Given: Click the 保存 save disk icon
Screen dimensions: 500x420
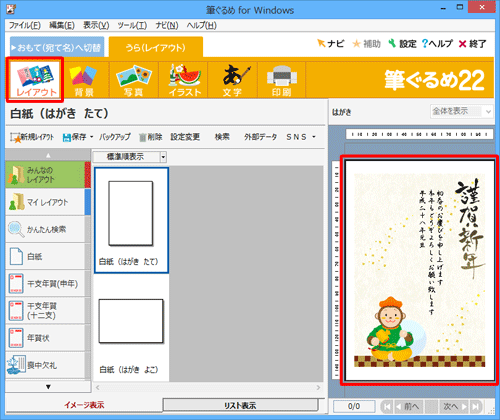Looking at the screenshot, I should pyautogui.click(x=66, y=137).
